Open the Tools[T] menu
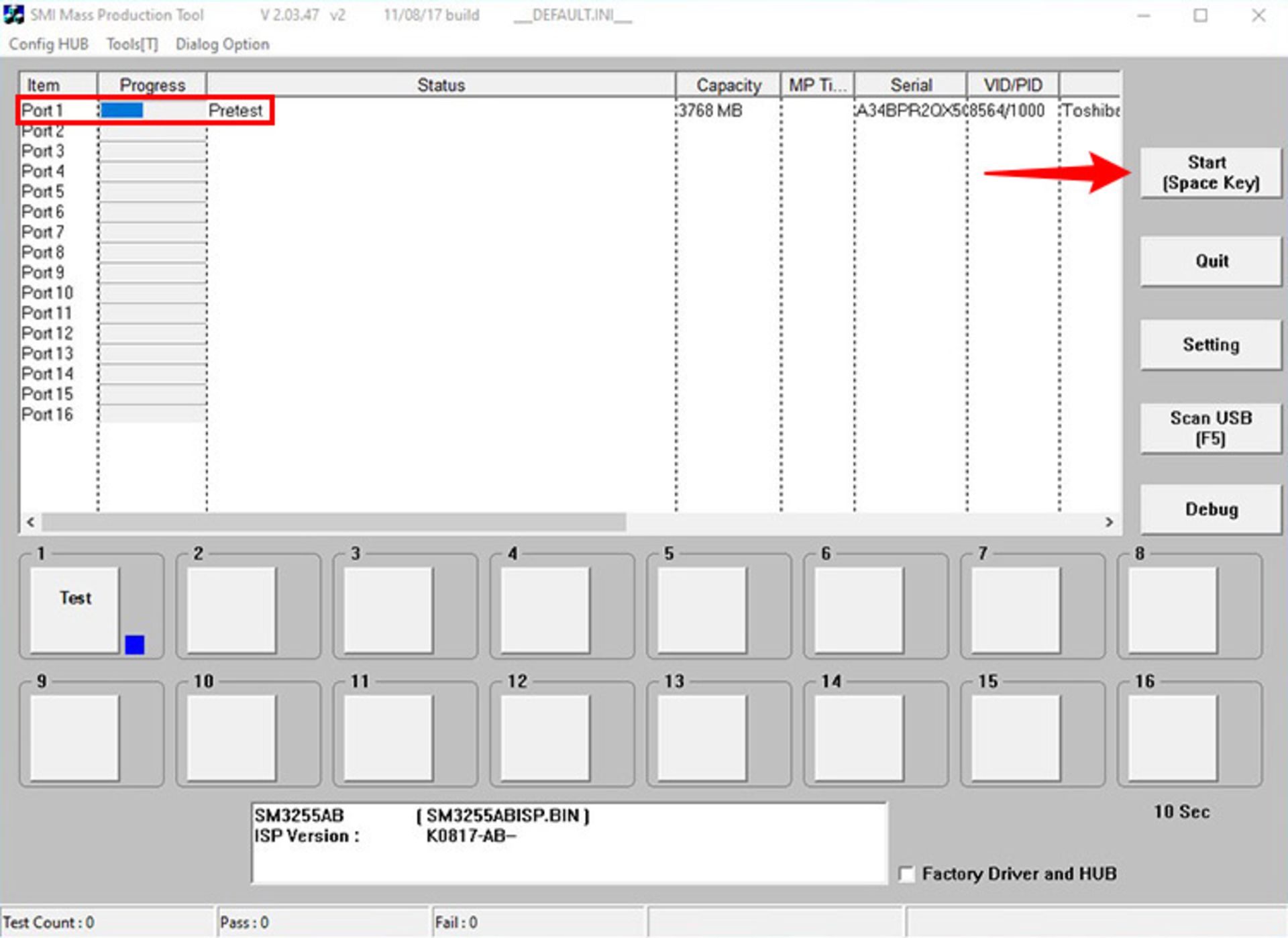Image resolution: width=1288 pixels, height=938 pixels. [x=132, y=44]
